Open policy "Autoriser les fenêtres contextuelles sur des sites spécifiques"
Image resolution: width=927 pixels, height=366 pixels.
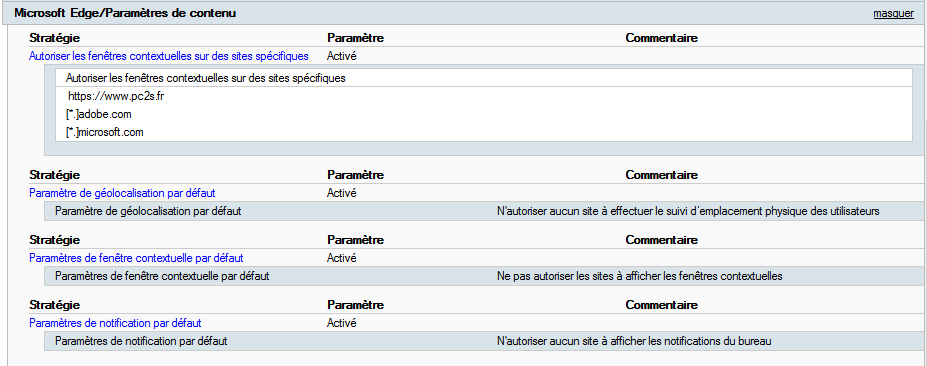tap(168, 56)
